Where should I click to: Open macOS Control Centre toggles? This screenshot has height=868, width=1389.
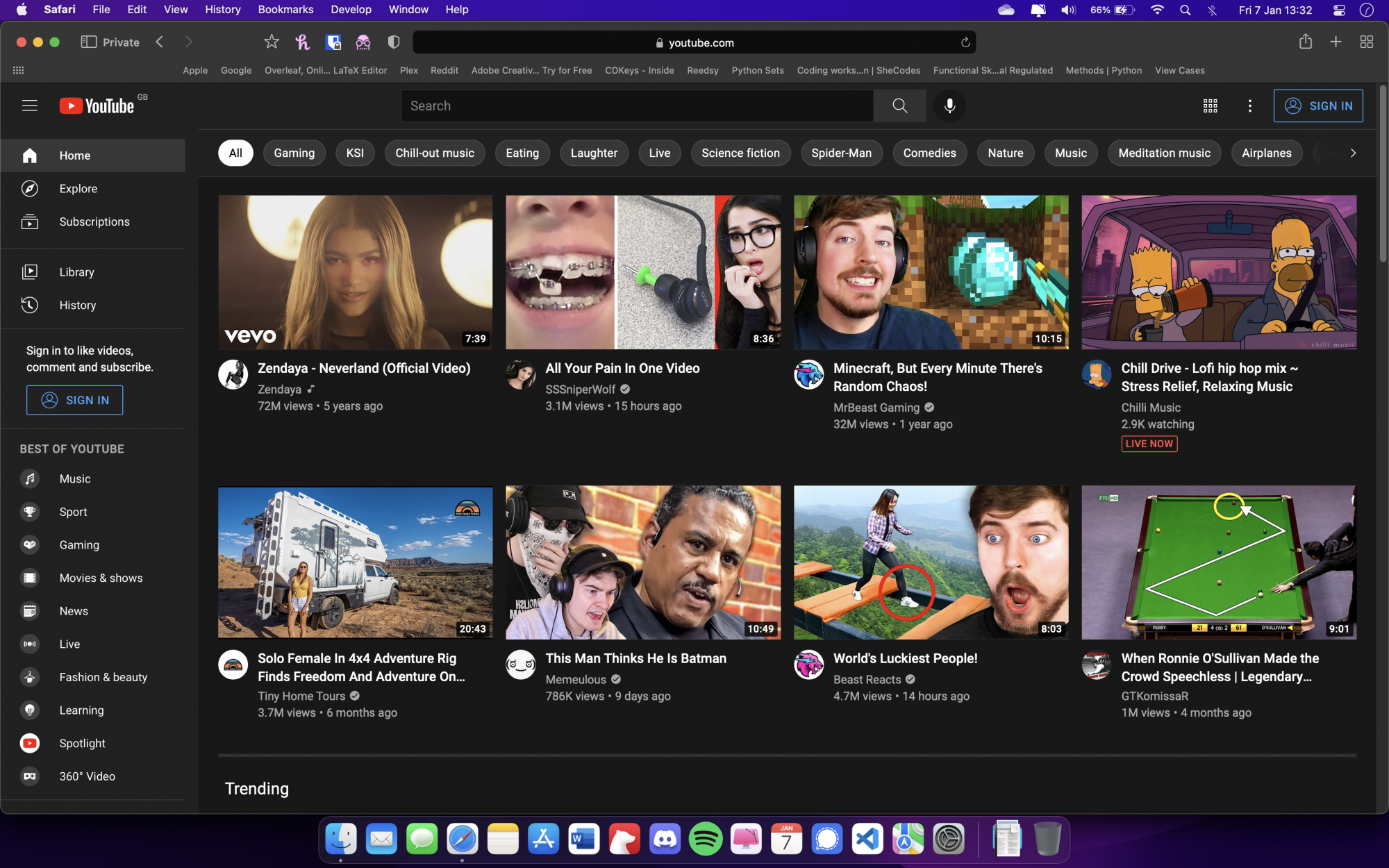[1339, 10]
